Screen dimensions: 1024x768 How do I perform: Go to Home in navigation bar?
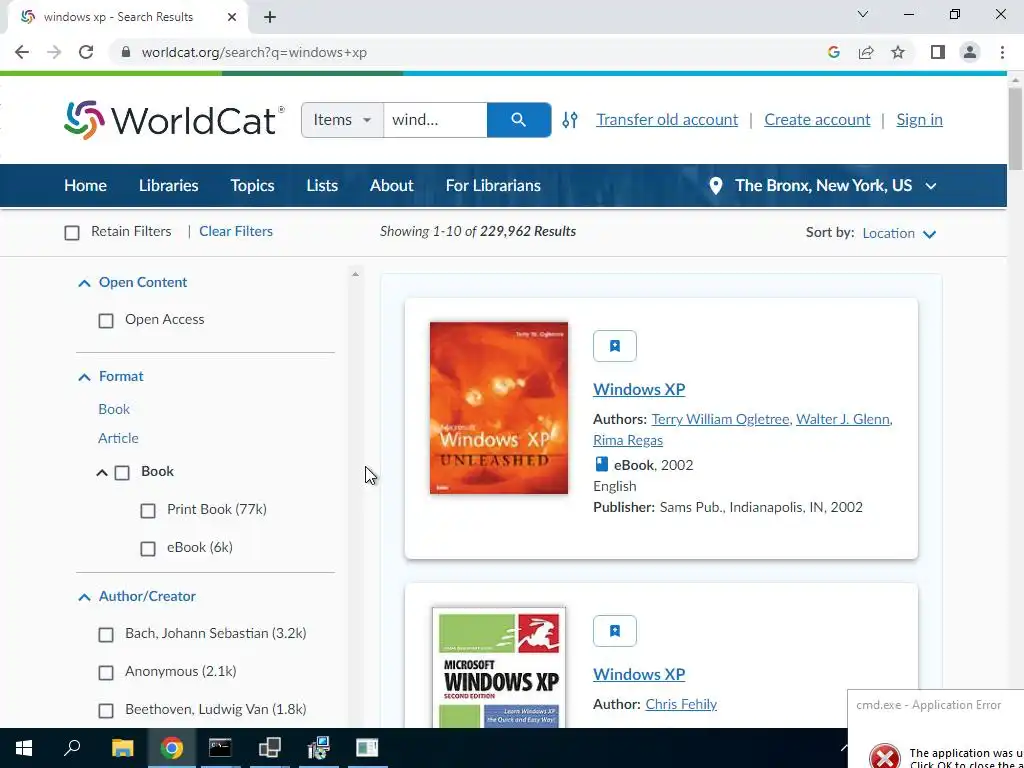tap(86, 185)
